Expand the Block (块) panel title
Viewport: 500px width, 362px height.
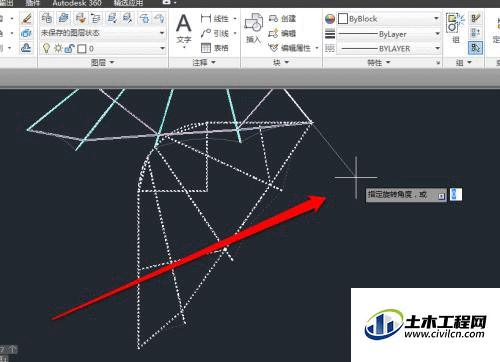281,62
